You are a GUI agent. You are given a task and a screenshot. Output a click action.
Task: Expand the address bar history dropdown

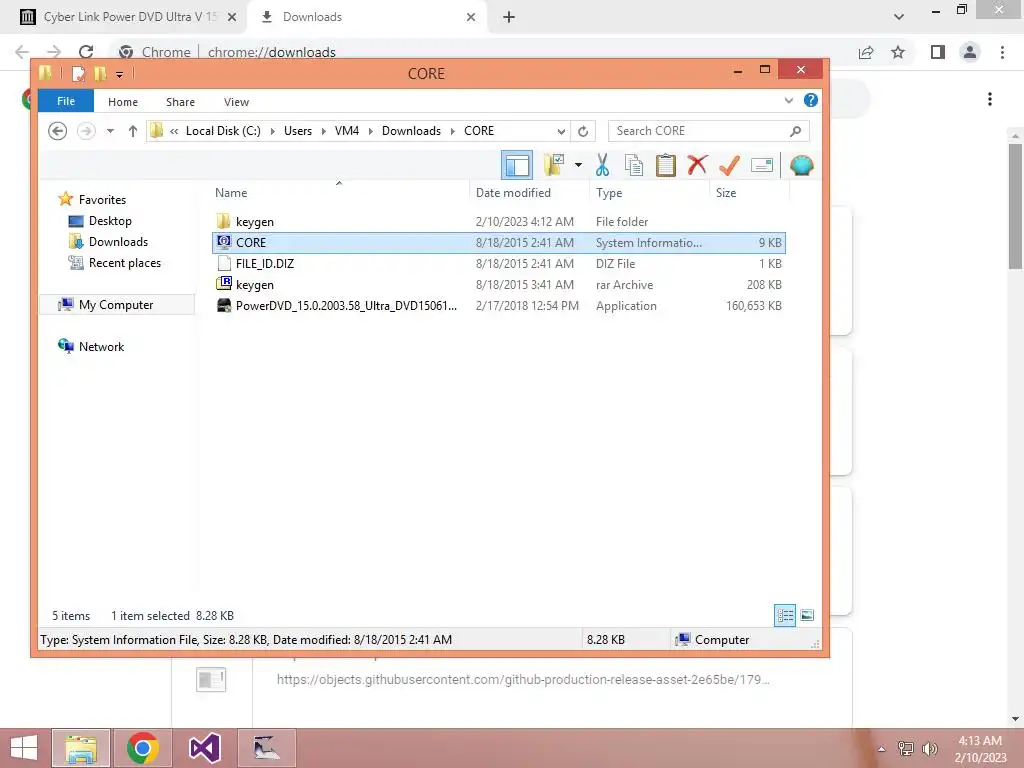[x=561, y=131]
